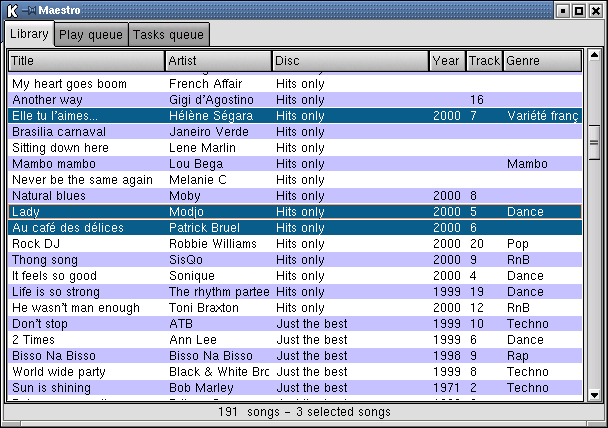Click artist 'Melanie C'
This screenshot has height=428, width=608.
point(198,180)
